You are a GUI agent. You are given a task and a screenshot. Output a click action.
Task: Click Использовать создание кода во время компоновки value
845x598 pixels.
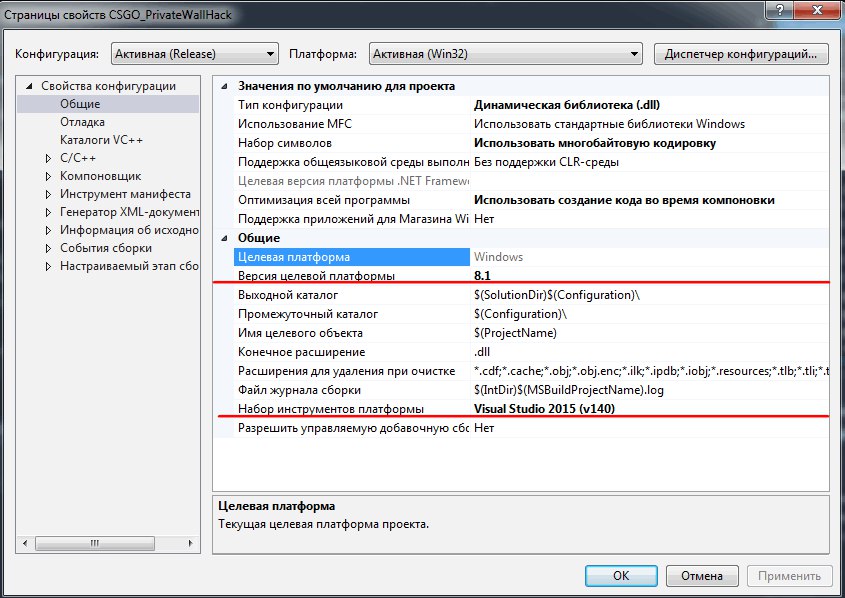point(624,200)
